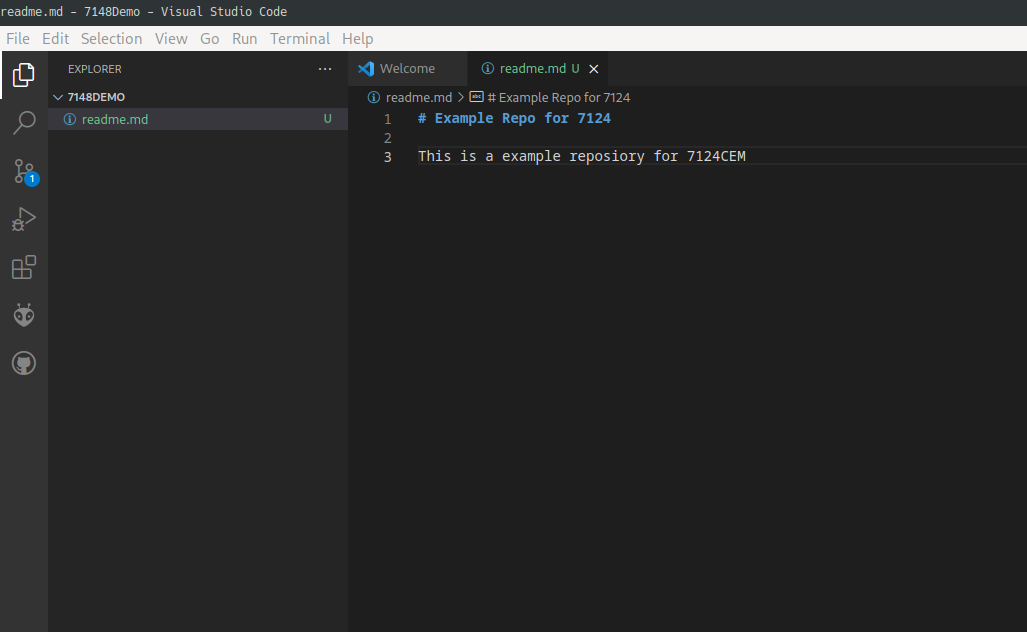Open the Explorer view in activity bar
1027x632 pixels.
(x=24, y=75)
